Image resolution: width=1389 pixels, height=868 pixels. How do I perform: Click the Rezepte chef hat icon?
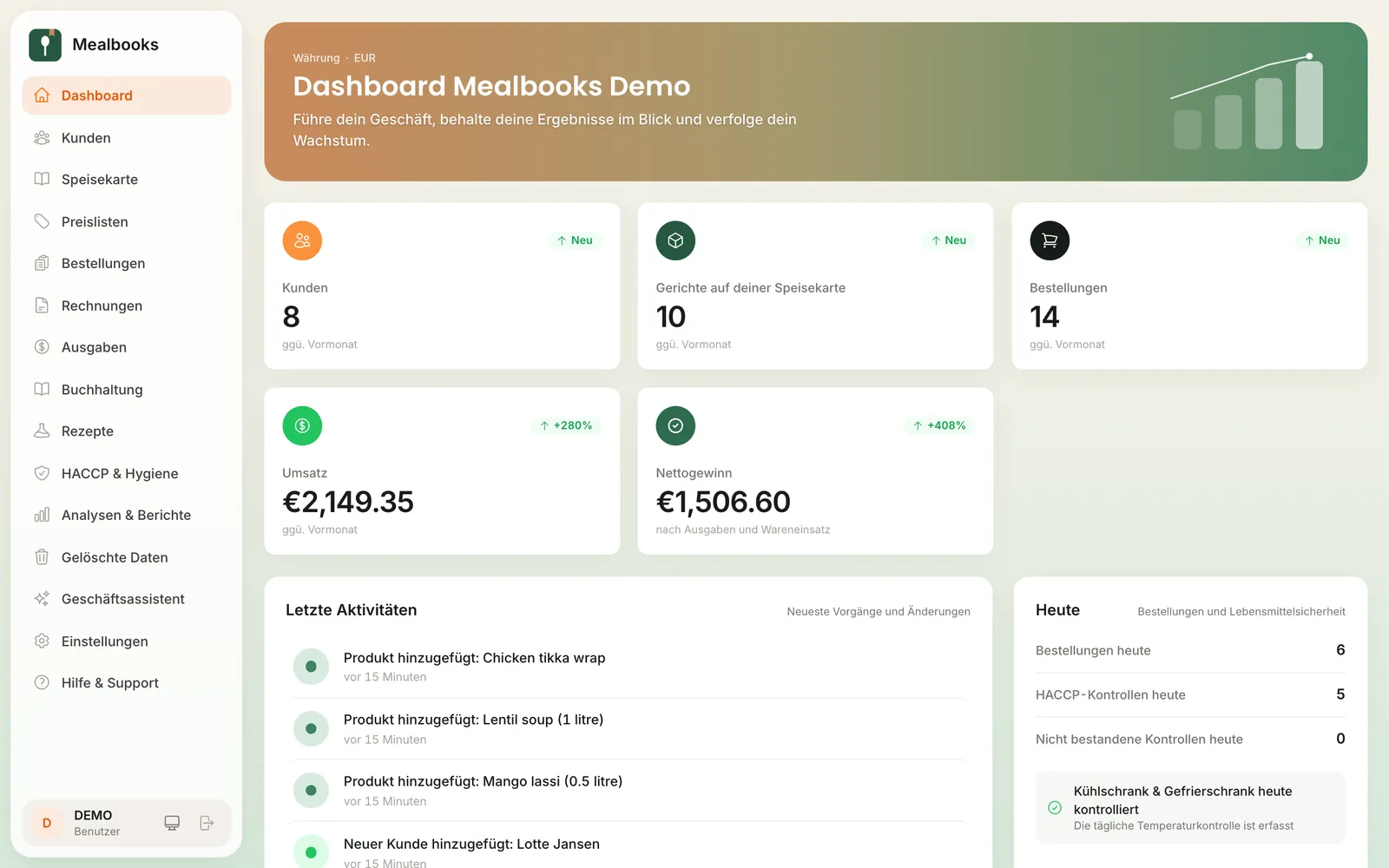coord(42,431)
